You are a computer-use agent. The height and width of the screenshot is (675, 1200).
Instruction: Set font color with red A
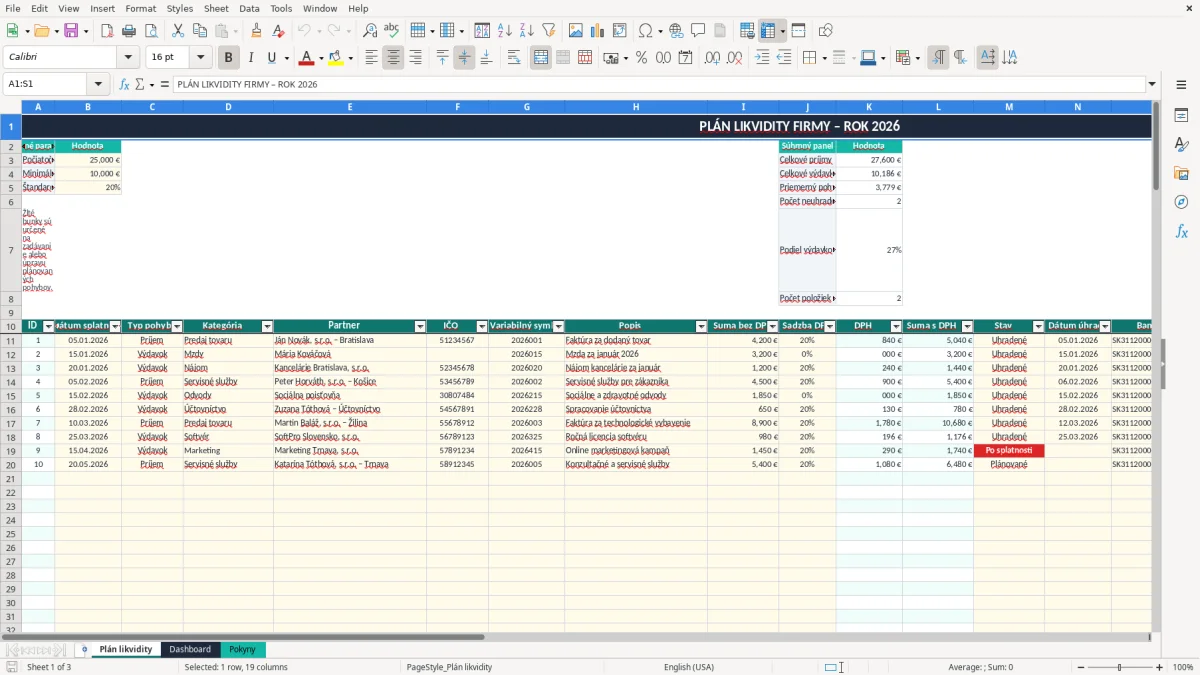pyautogui.click(x=306, y=58)
